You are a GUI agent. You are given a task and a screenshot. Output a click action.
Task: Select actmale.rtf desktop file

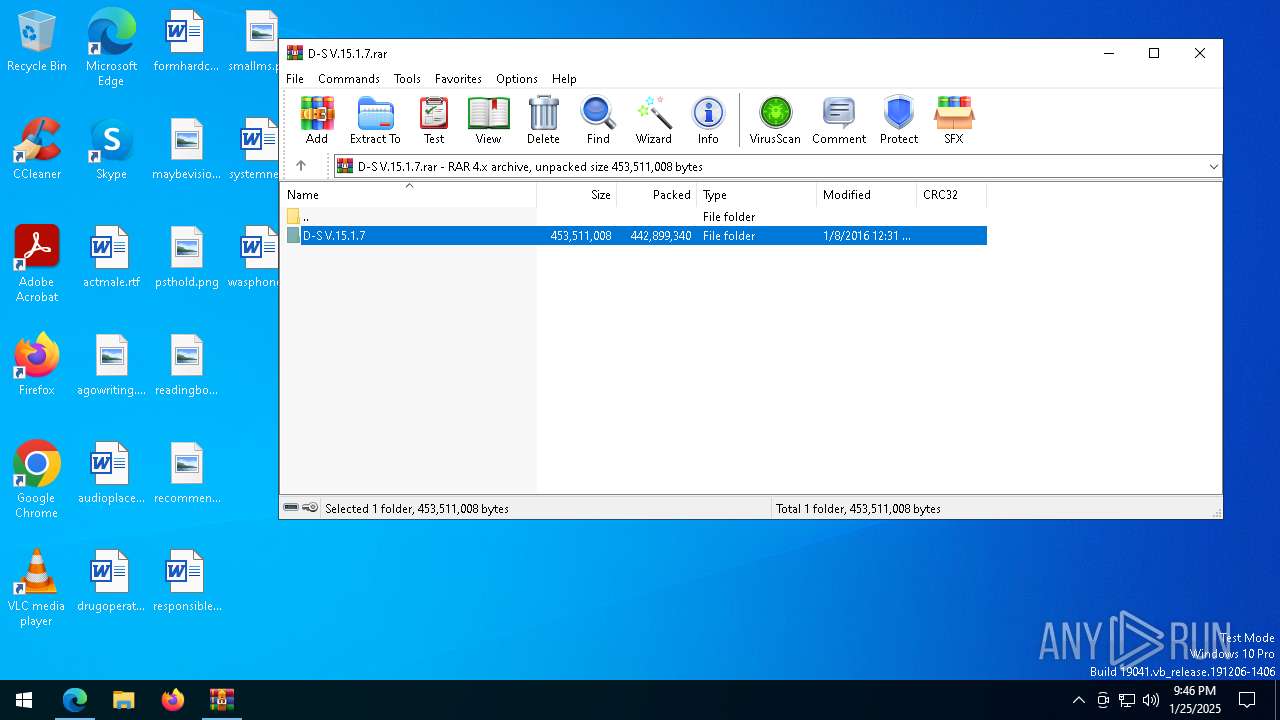pos(111,257)
